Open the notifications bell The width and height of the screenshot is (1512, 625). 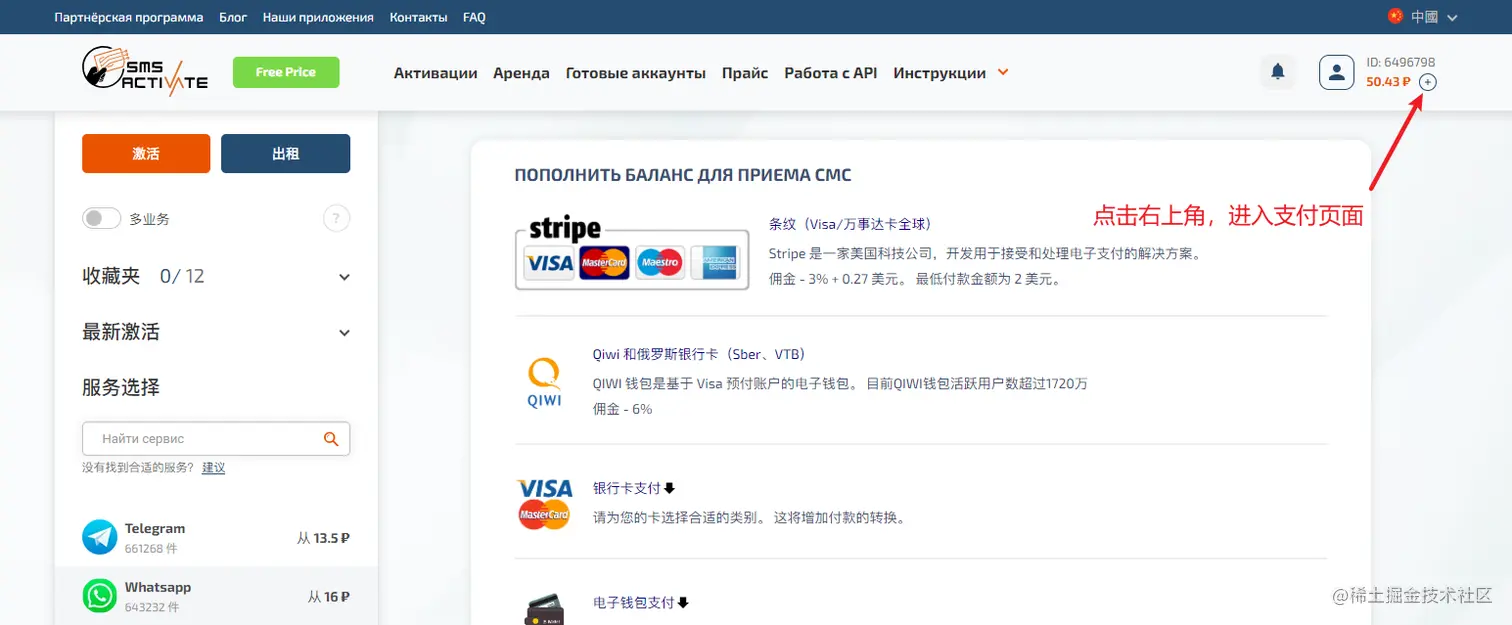pyautogui.click(x=1278, y=72)
